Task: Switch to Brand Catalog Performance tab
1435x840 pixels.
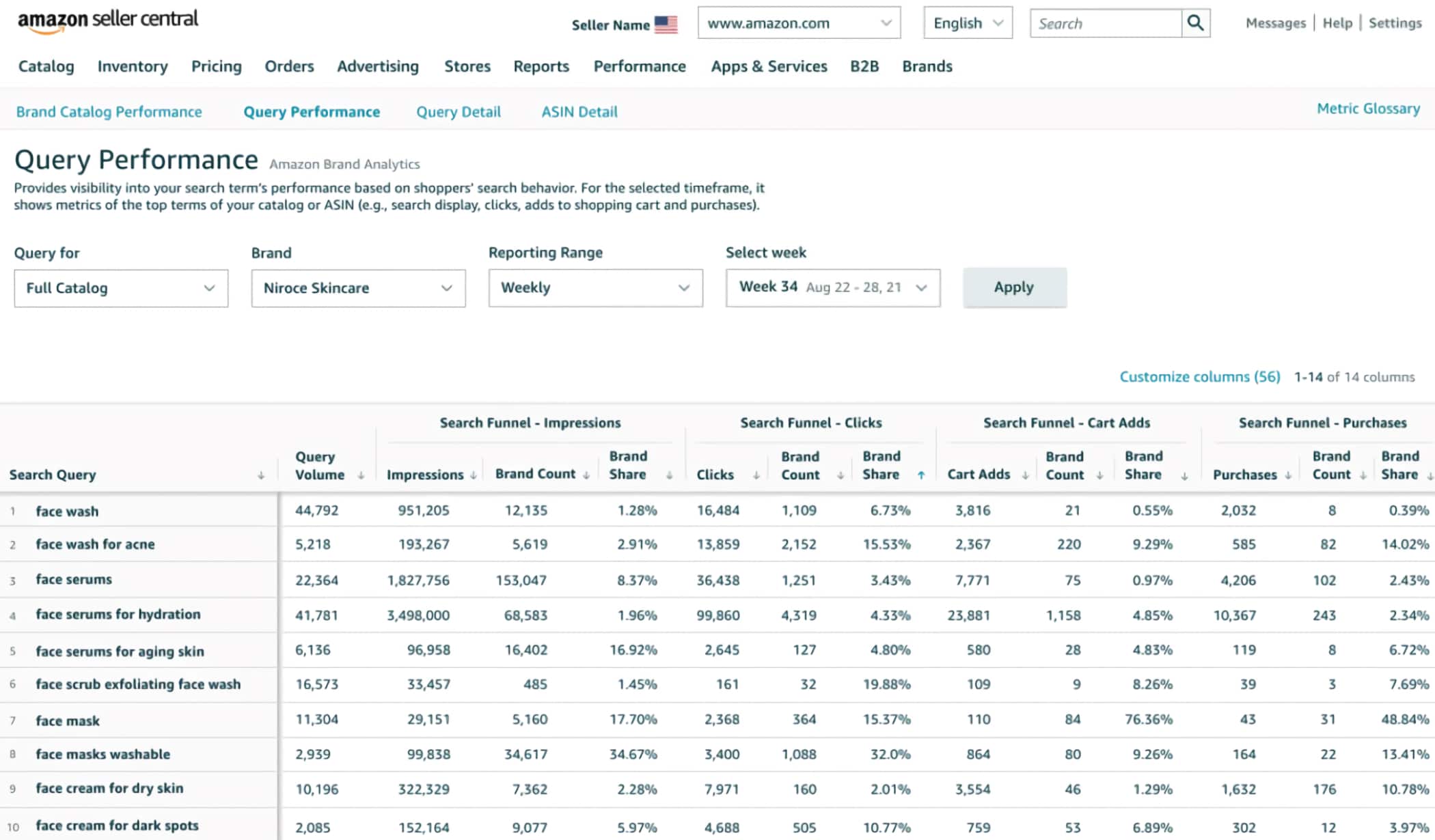Action: pyautogui.click(x=109, y=111)
